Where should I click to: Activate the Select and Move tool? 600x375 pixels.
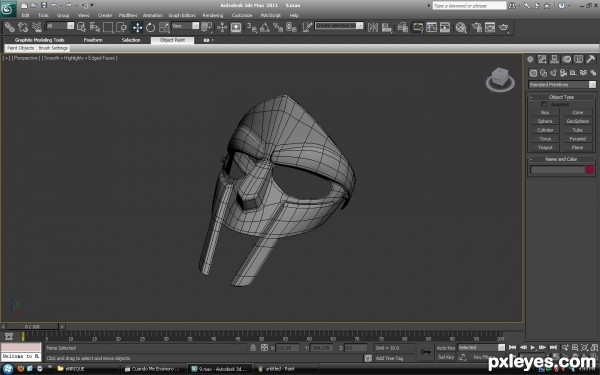point(137,27)
